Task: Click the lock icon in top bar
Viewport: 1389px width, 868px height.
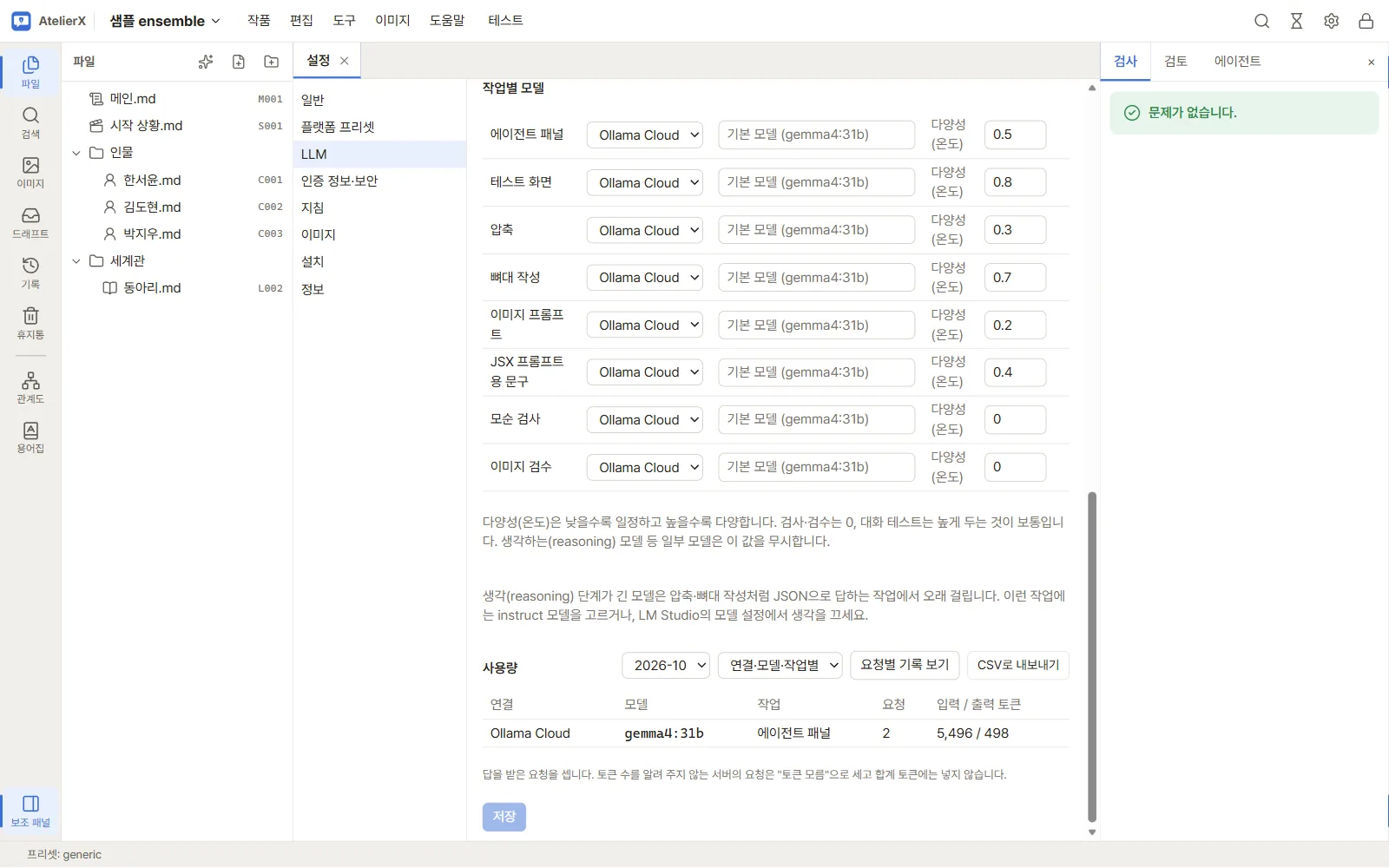Action: 1366,21
